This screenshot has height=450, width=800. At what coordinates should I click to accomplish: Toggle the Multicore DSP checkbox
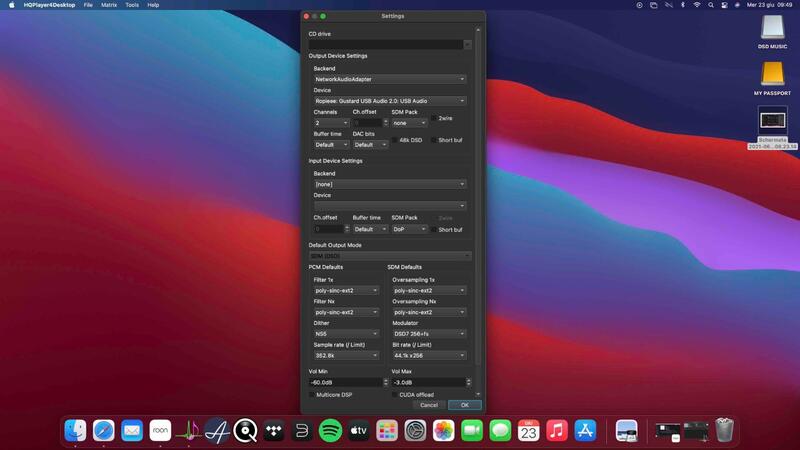click(x=311, y=395)
